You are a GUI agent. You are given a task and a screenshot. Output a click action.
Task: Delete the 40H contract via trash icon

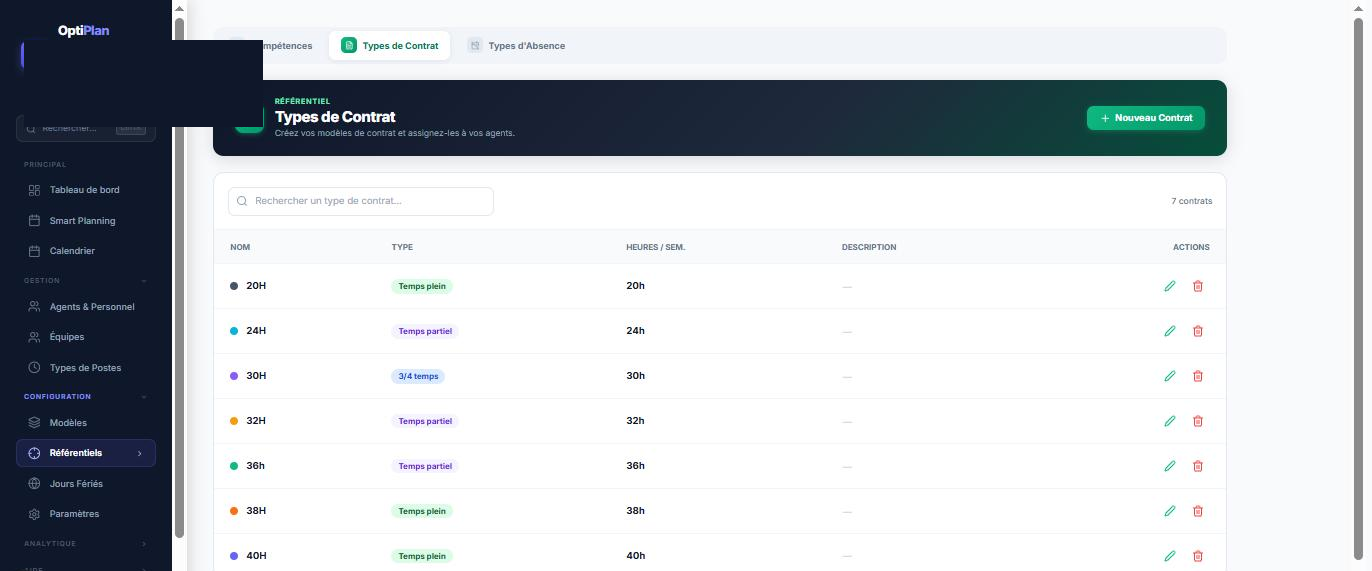pyautogui.click(x=1197, y=556)
